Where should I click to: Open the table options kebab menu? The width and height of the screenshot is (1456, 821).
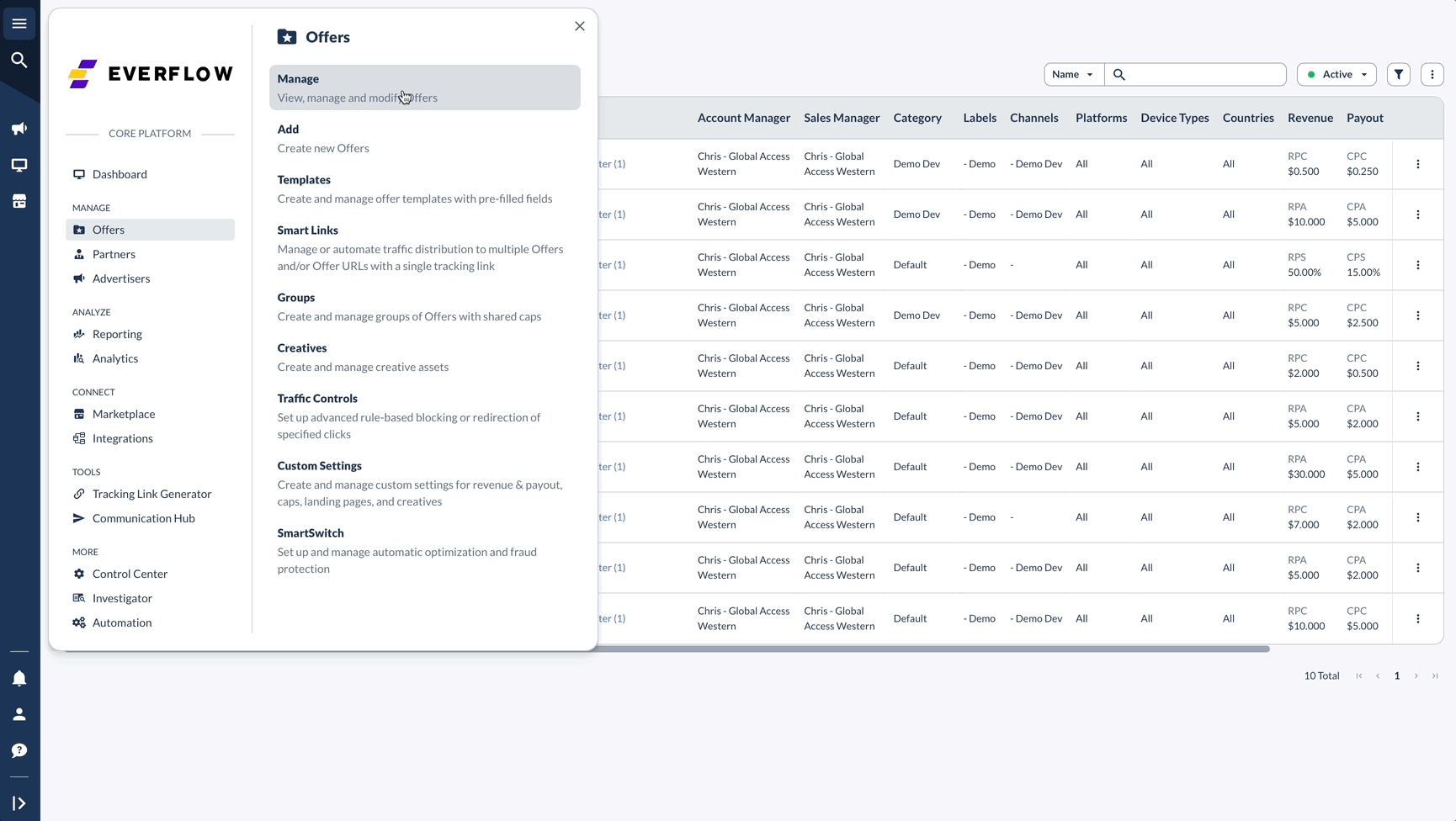pyautogui.click(x=1432, y=74)
